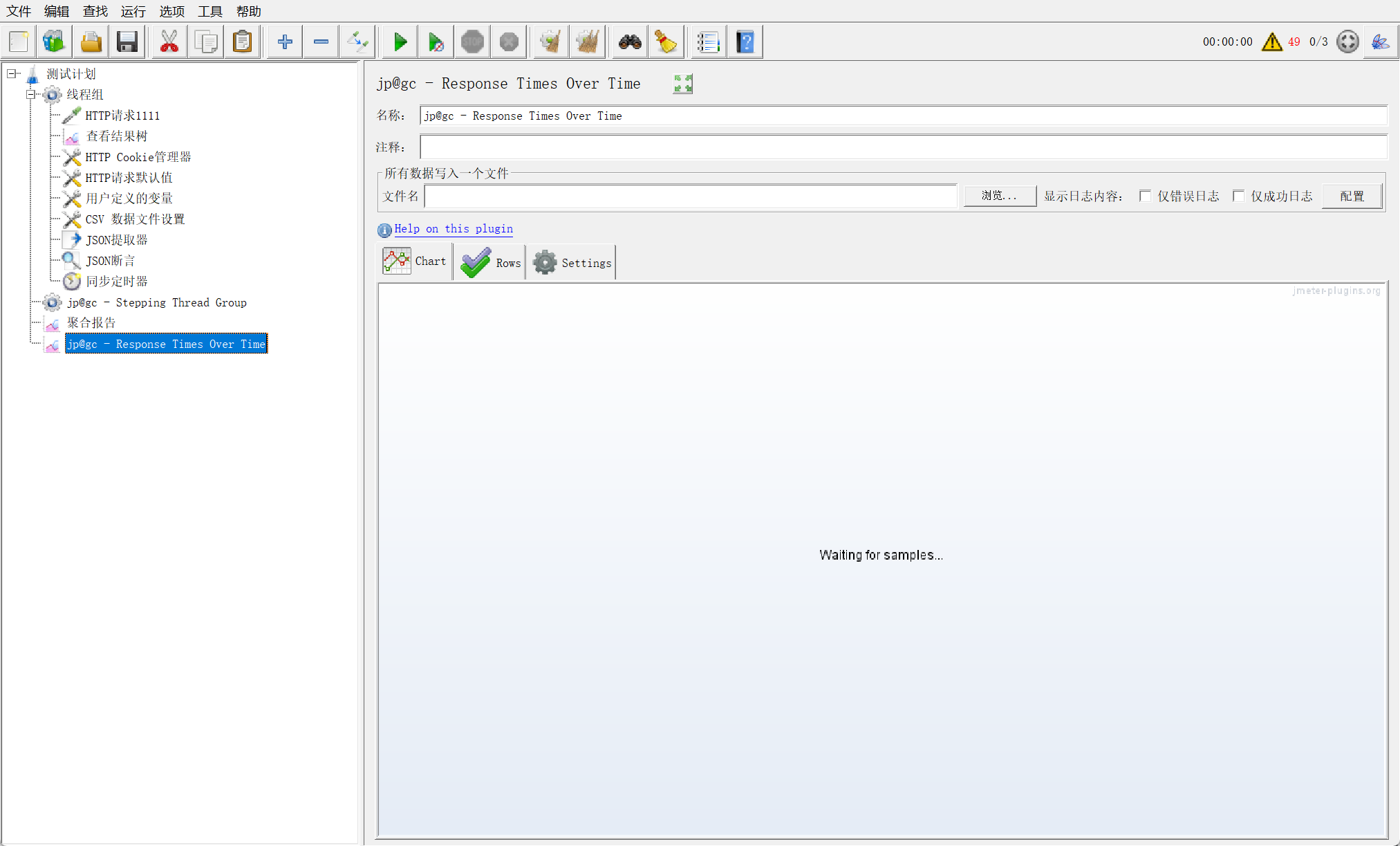Select JSON提取器 in the tree
This screenshot has height=846, width=1400.
(116, 240)
